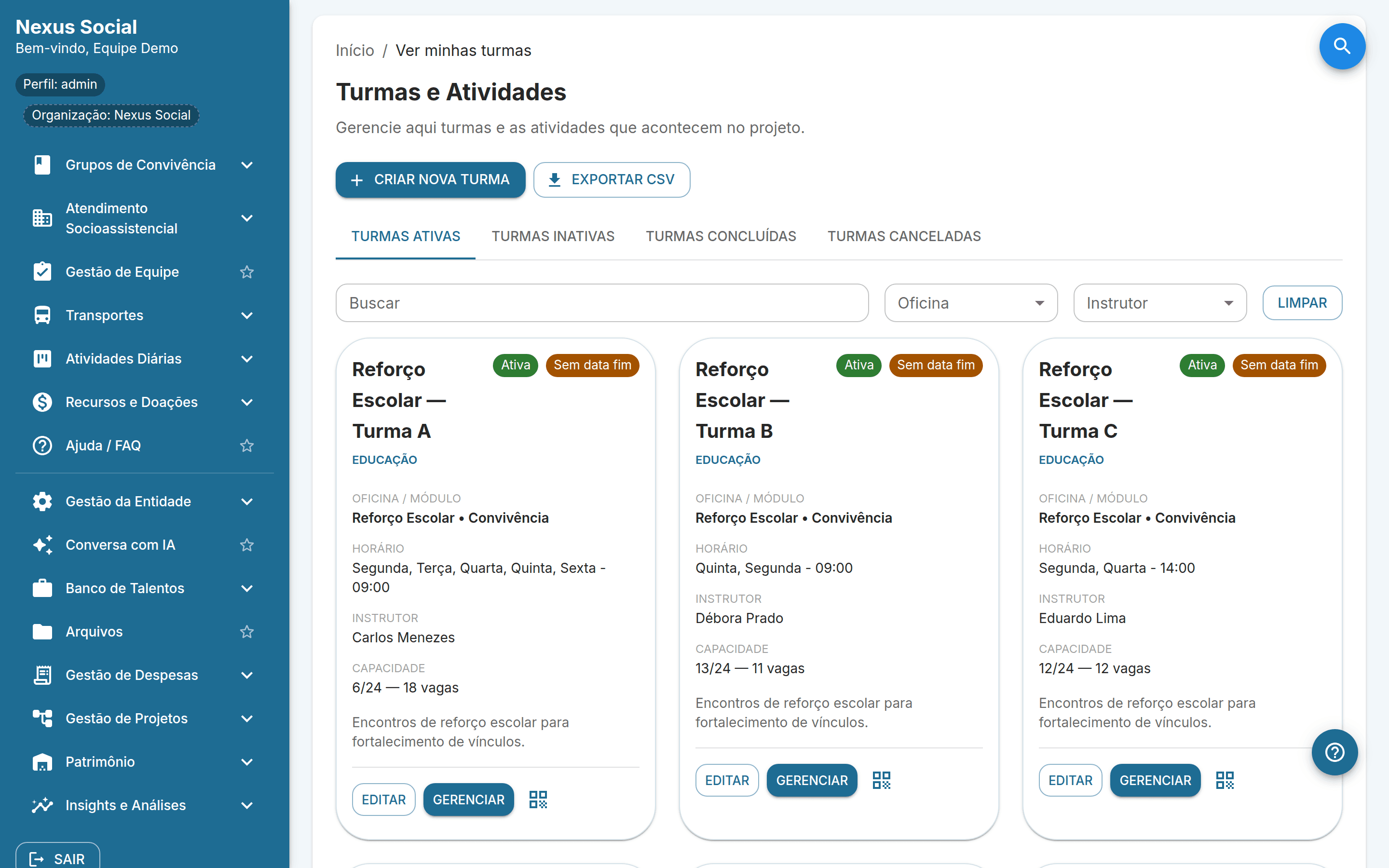Expand Atendimento Socioassistencial chevron
The height and width of the screenshot is (868, 1389).
(247, 218)
